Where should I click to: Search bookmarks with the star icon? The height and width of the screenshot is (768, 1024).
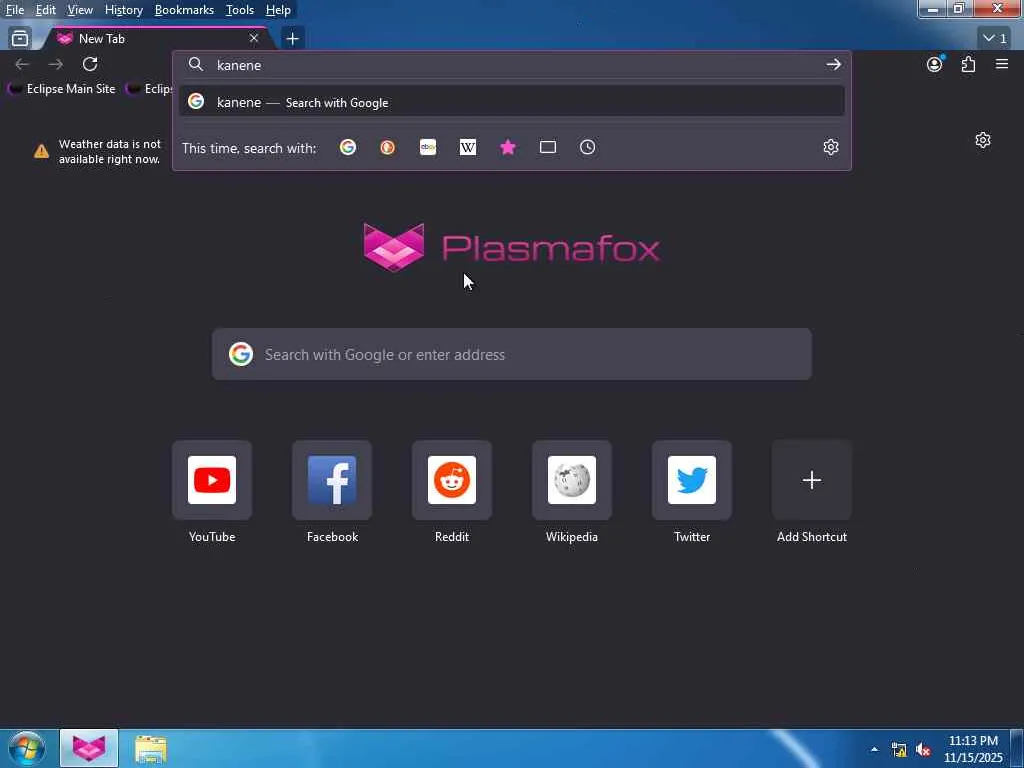pos(507,148)
